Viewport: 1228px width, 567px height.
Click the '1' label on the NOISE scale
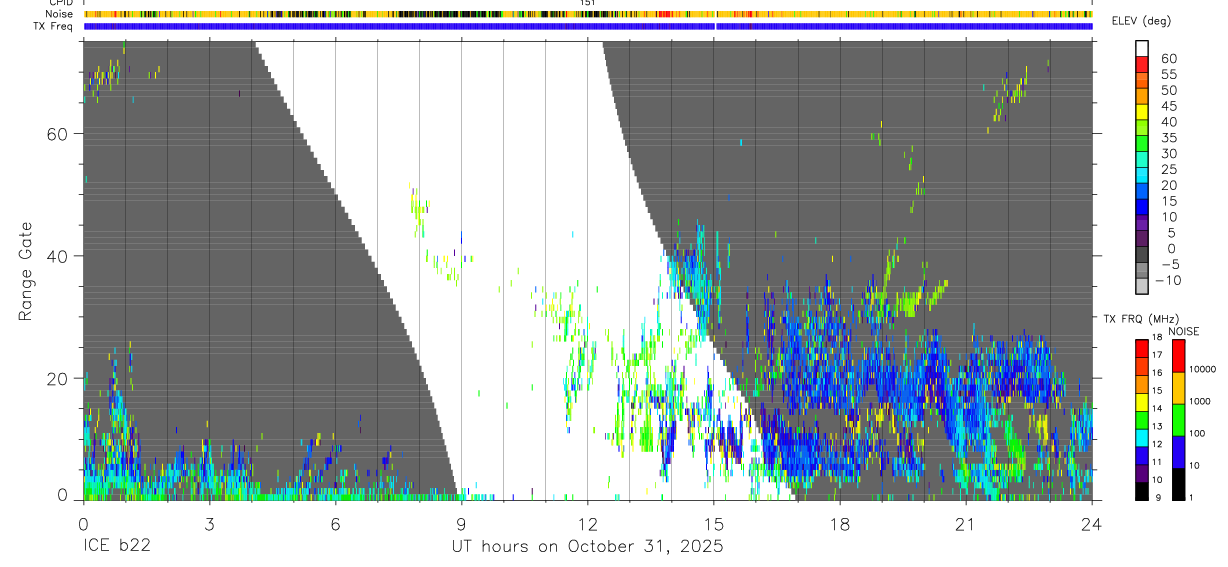[x=1192, y=497]
